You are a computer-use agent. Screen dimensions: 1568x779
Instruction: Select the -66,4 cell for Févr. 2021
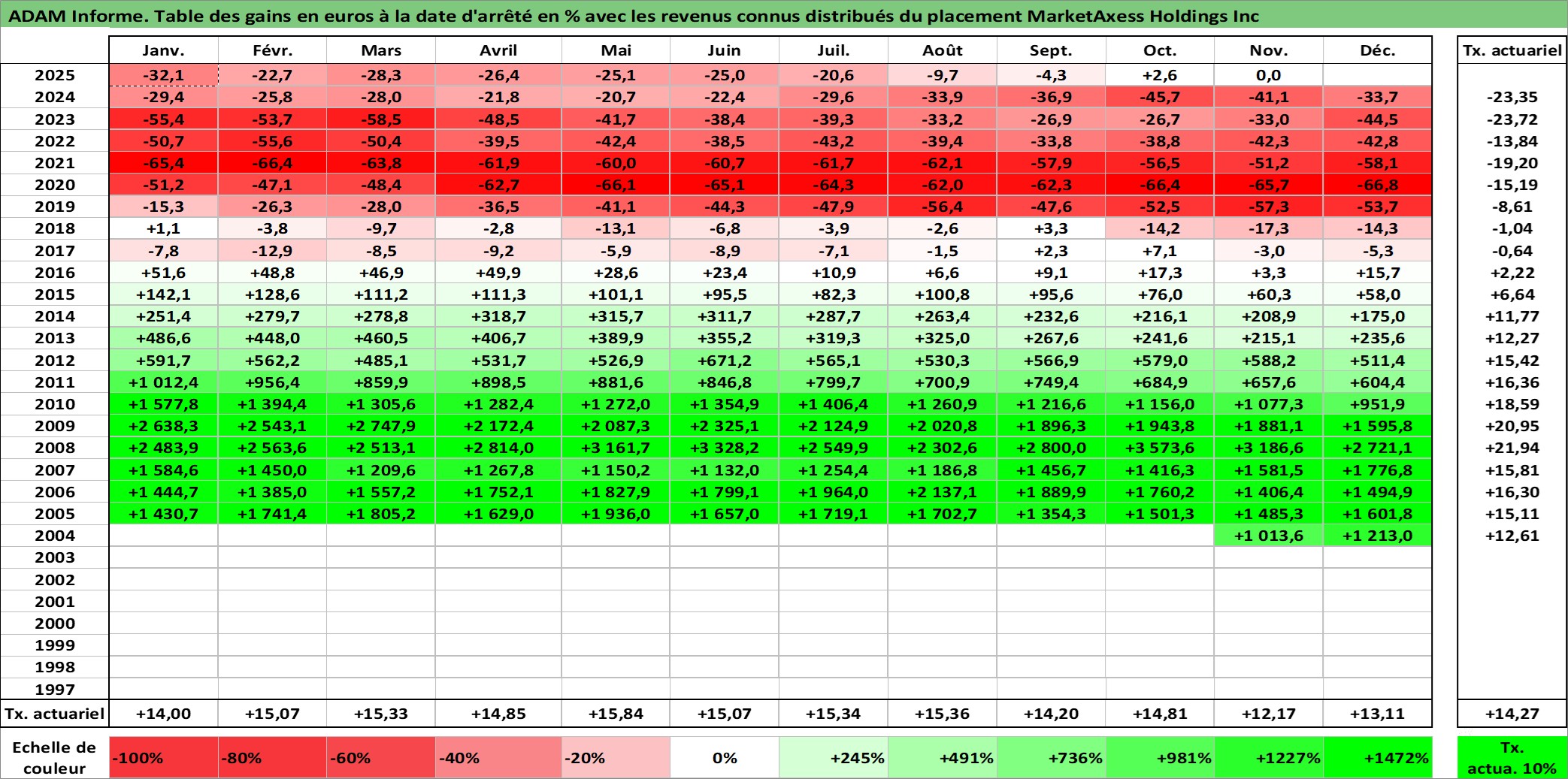tap(272, 163)
